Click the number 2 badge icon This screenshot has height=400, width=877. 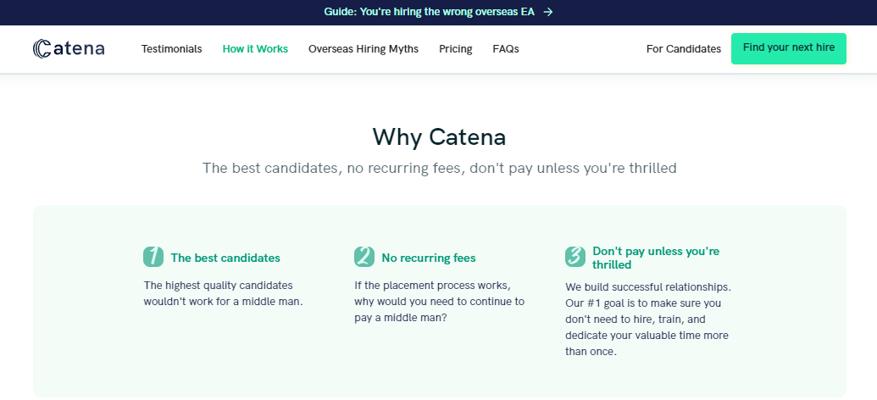click(x=364, y=257)
